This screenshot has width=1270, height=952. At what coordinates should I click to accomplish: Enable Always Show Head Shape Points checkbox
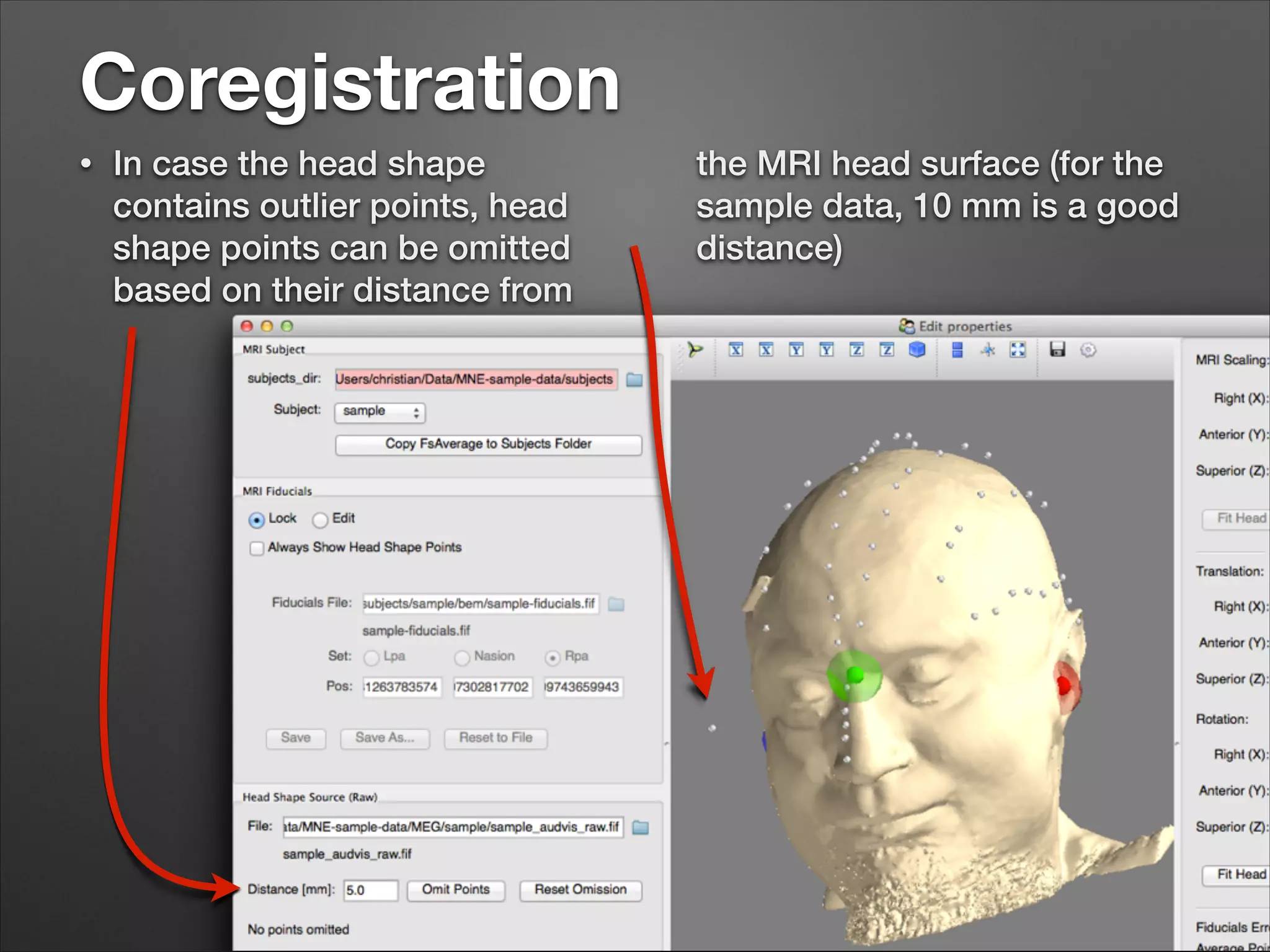tap(256, 549)
